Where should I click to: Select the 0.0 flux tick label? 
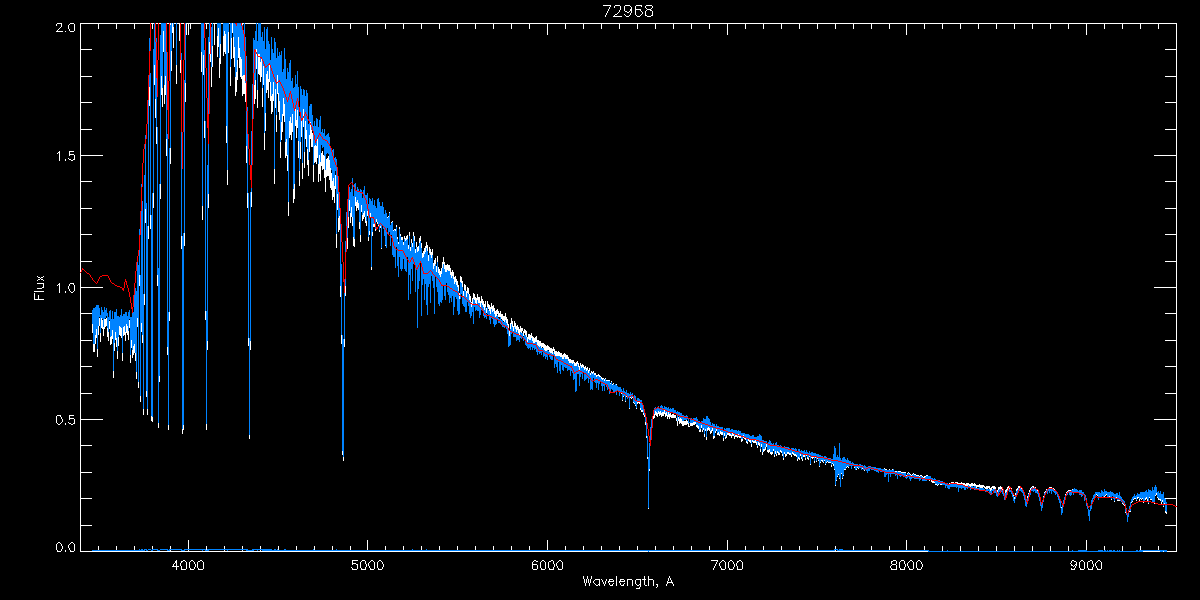(66, 547)
